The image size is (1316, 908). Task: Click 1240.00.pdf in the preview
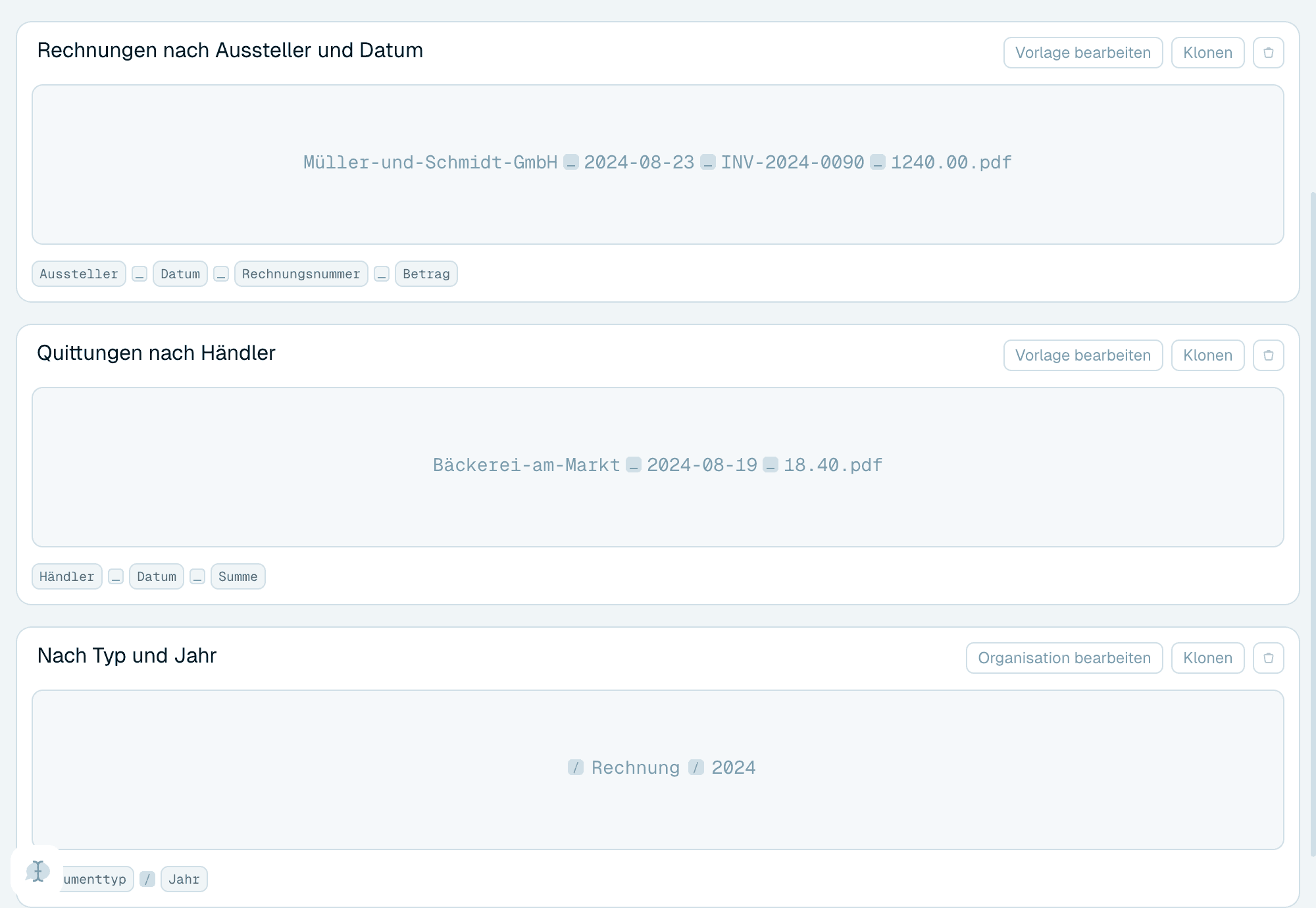951,163
